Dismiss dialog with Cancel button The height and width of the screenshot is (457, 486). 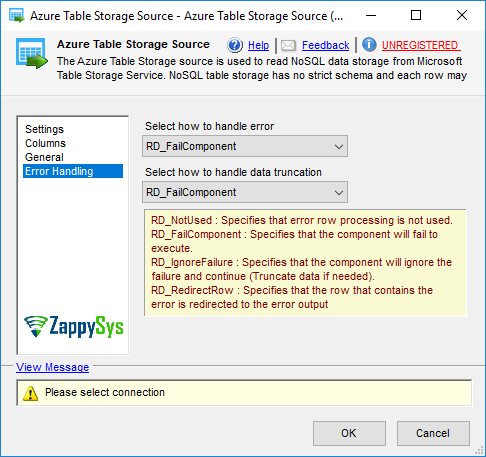coord(433,433)
